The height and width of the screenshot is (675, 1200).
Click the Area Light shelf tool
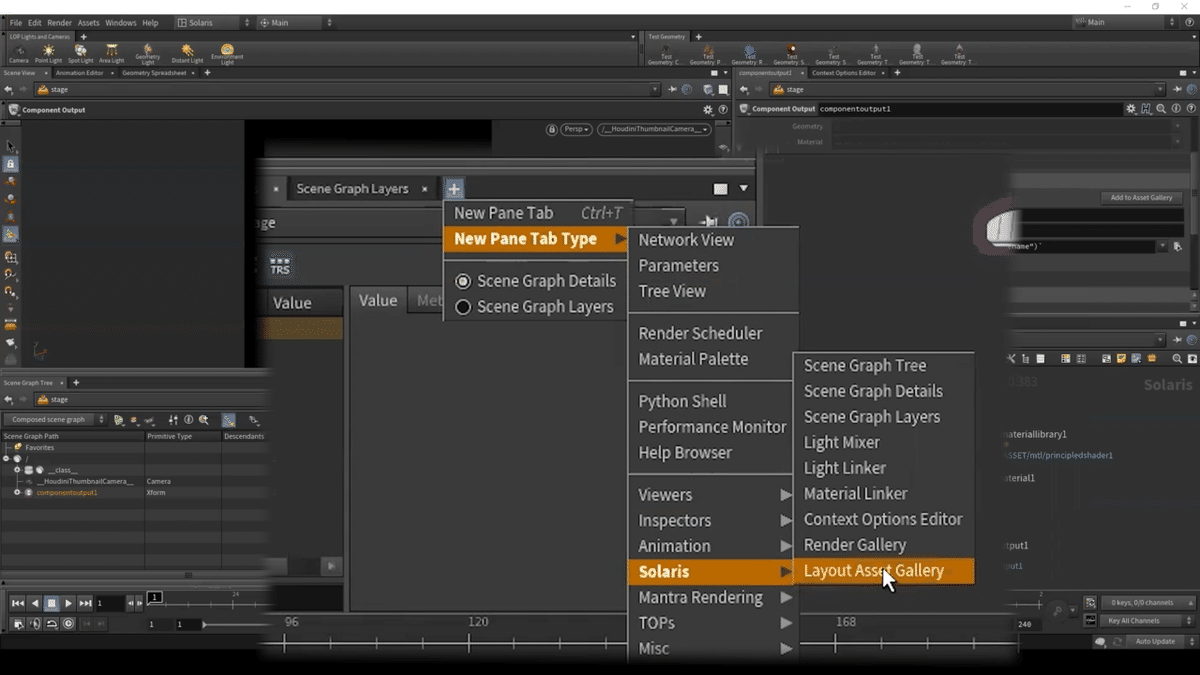coord(111,54)
